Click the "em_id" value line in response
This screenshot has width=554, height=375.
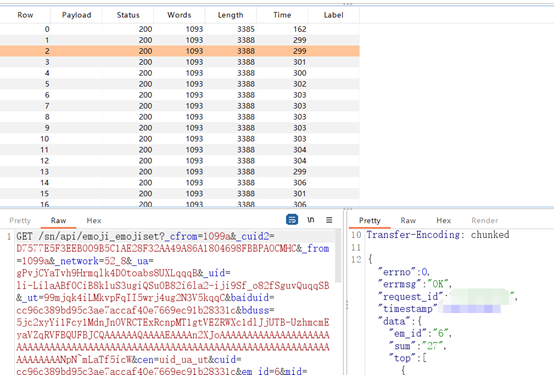coord(420,333)
